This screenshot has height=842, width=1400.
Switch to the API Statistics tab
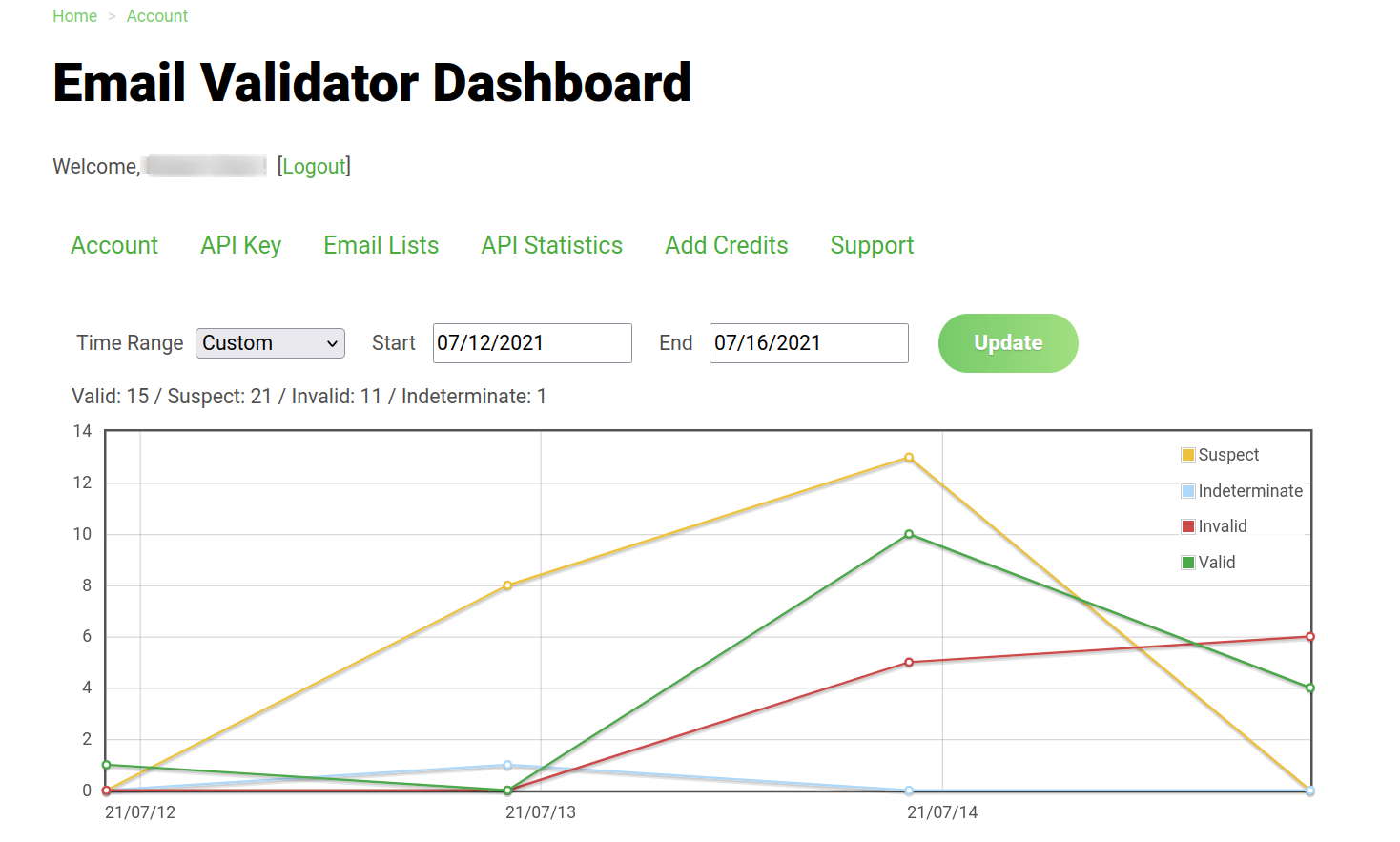pyautogui.click(x=551, y=245)
